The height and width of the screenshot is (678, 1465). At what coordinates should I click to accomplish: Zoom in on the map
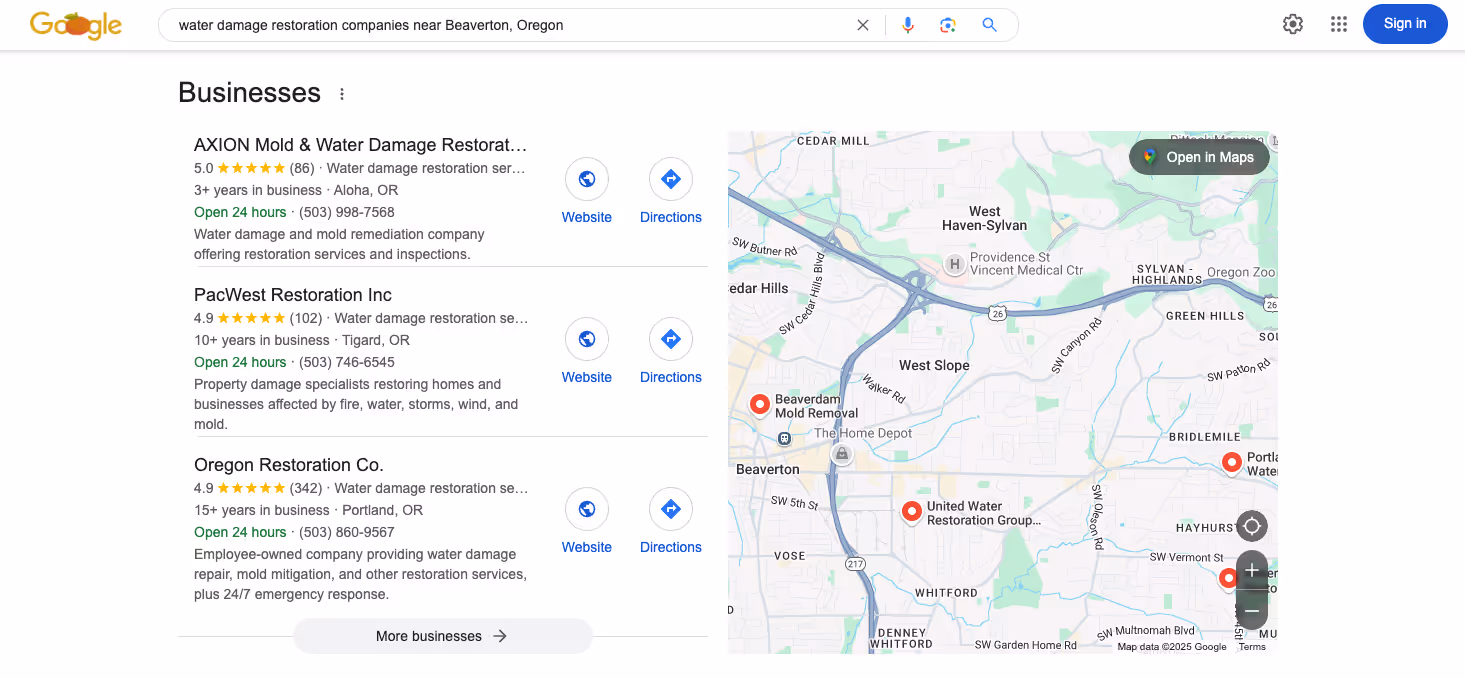(1251, 570)
